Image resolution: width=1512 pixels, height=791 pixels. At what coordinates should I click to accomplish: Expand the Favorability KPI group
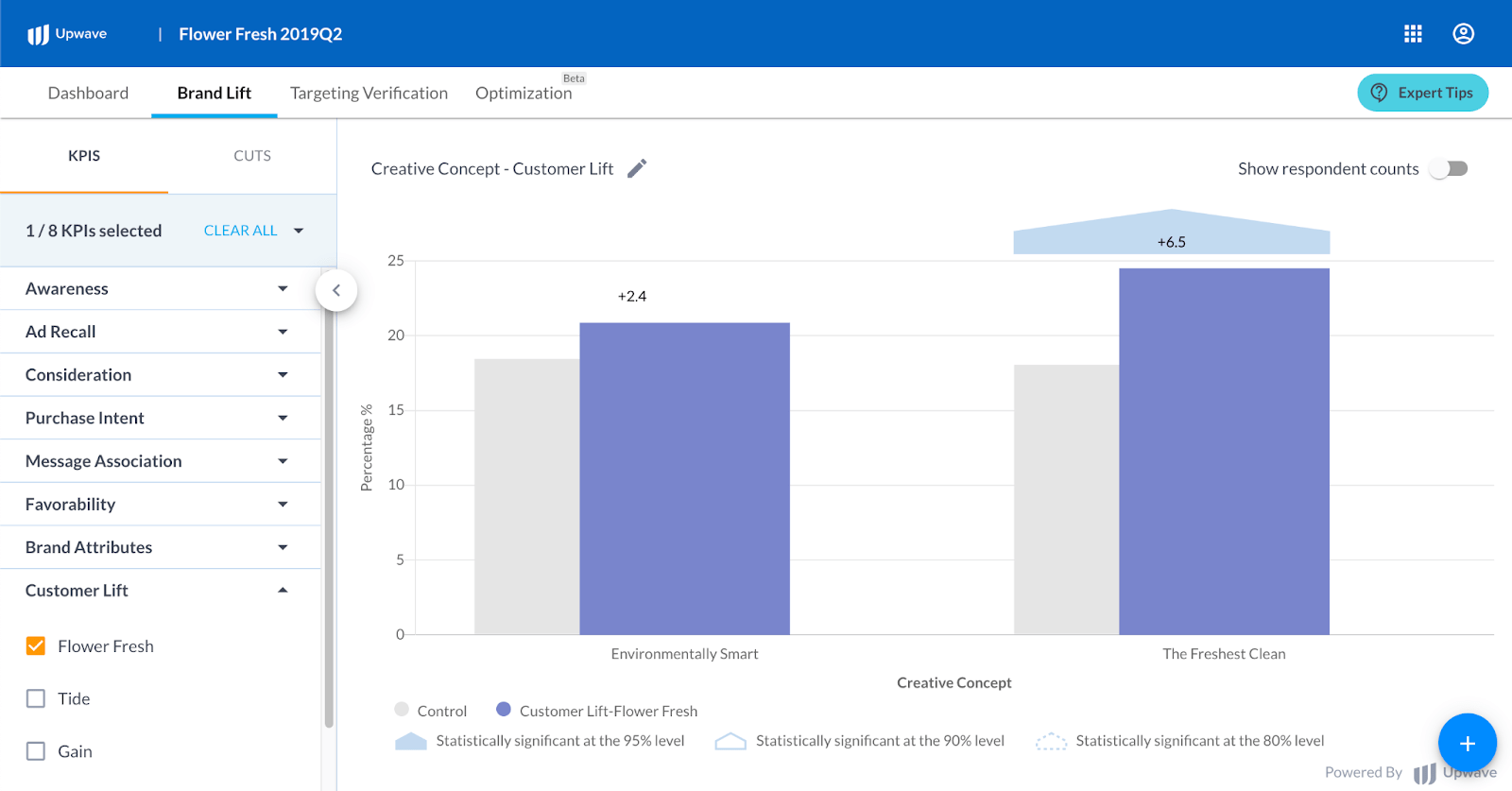click(x=161, y=505)
